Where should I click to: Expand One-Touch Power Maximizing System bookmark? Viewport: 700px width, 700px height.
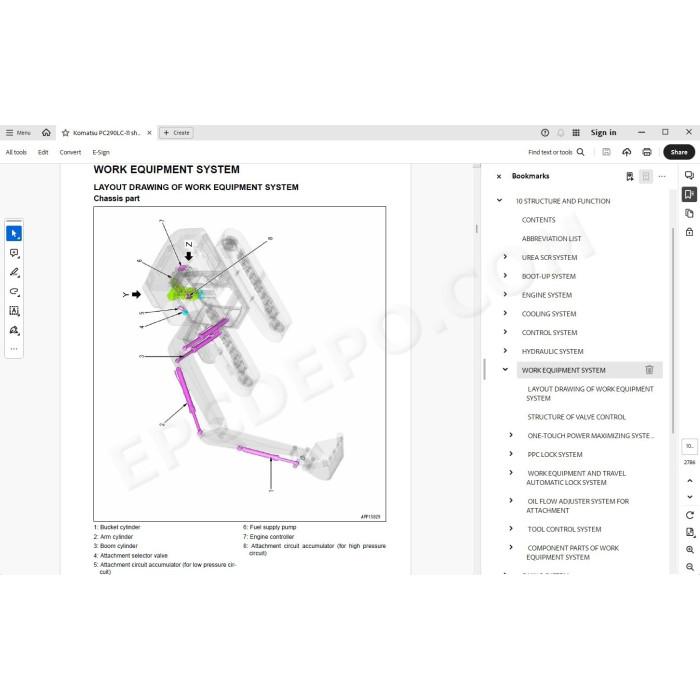coord(511,435)
